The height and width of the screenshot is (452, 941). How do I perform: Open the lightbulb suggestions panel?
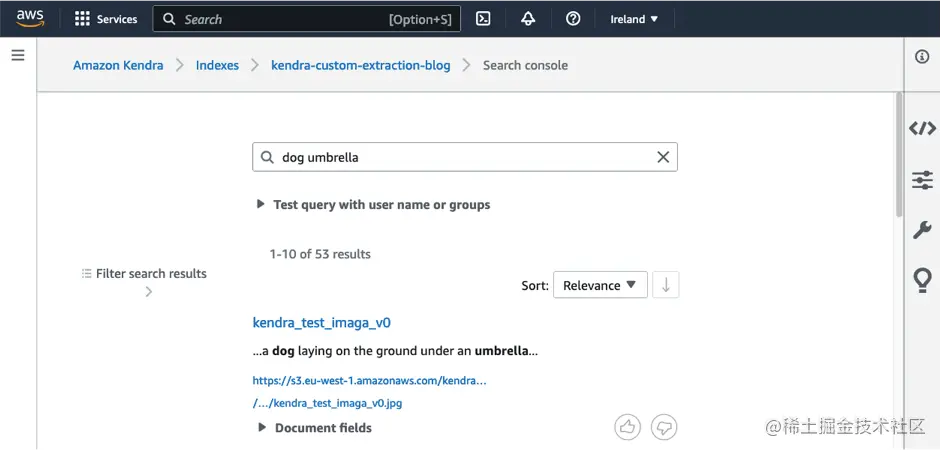922,281
